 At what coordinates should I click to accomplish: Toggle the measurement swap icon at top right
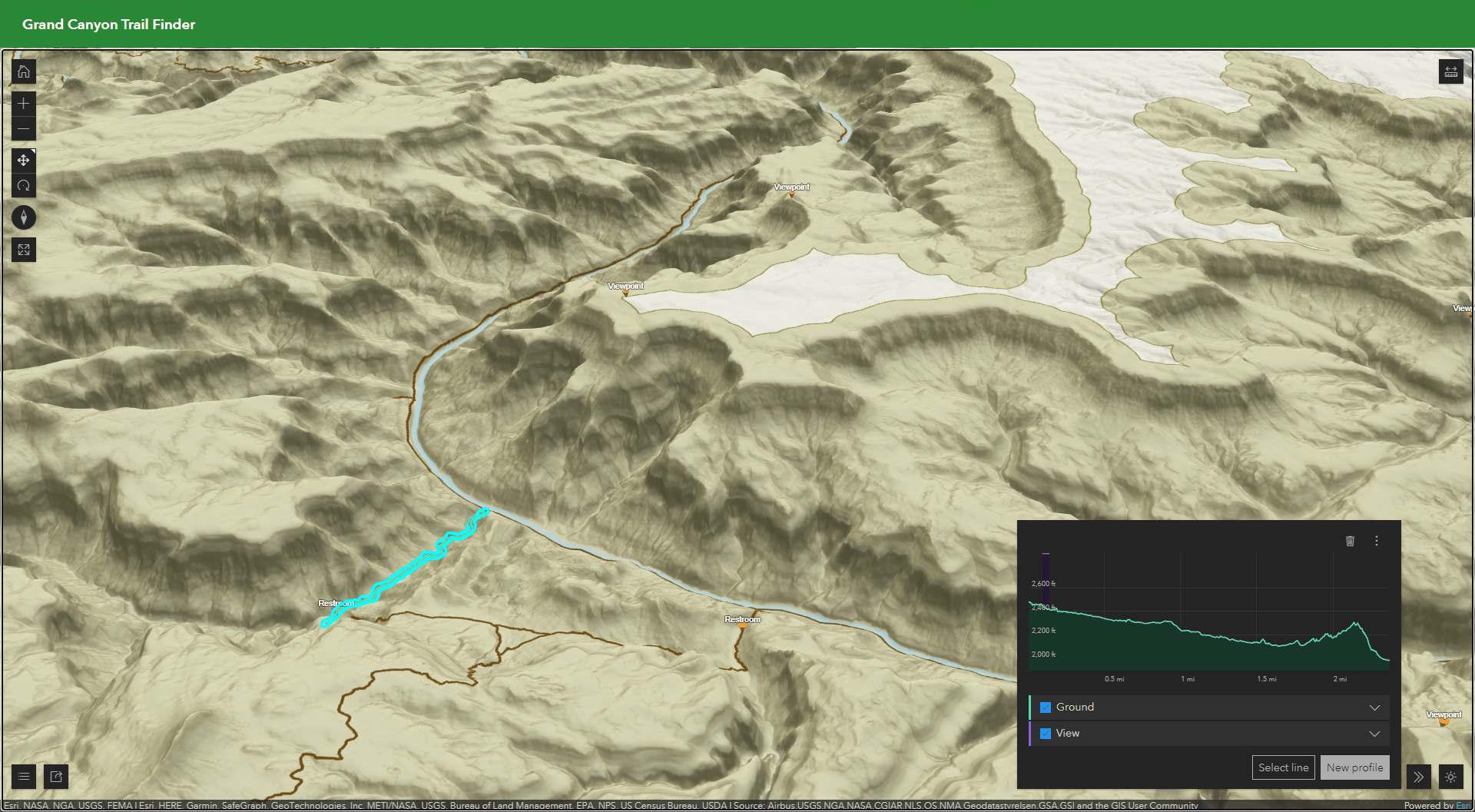[x=1450, y=71]
